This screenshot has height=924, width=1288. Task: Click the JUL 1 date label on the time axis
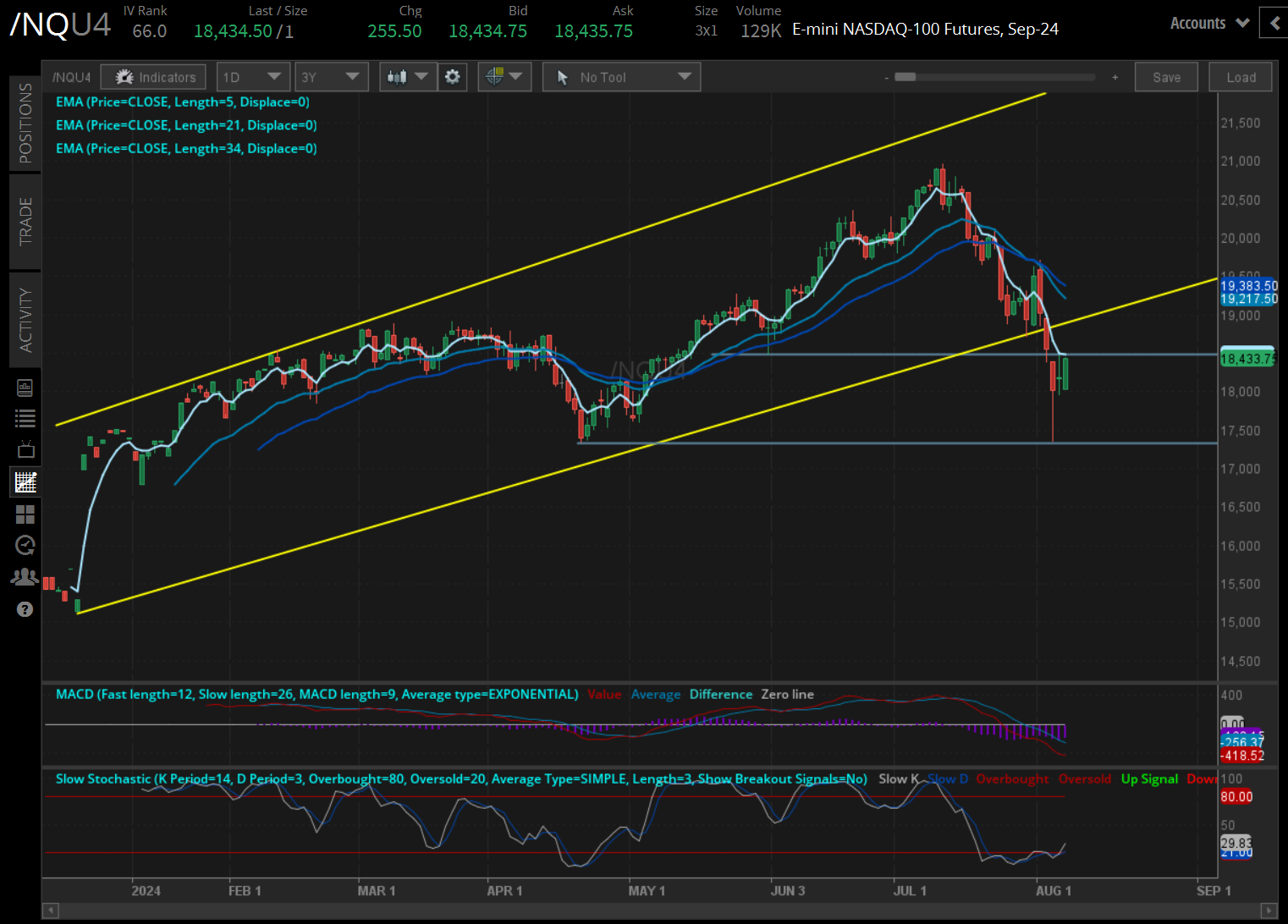(910, 891)
